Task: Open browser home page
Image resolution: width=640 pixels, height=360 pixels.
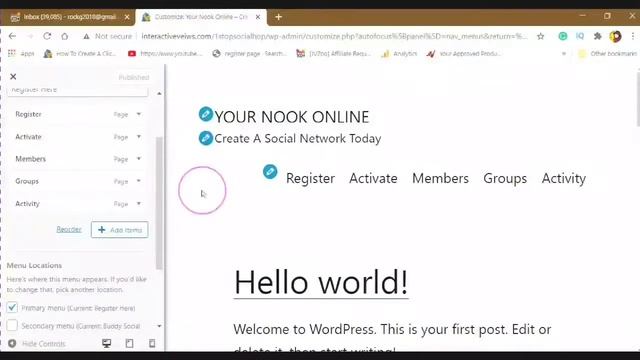Action: (x=64, y=36)
